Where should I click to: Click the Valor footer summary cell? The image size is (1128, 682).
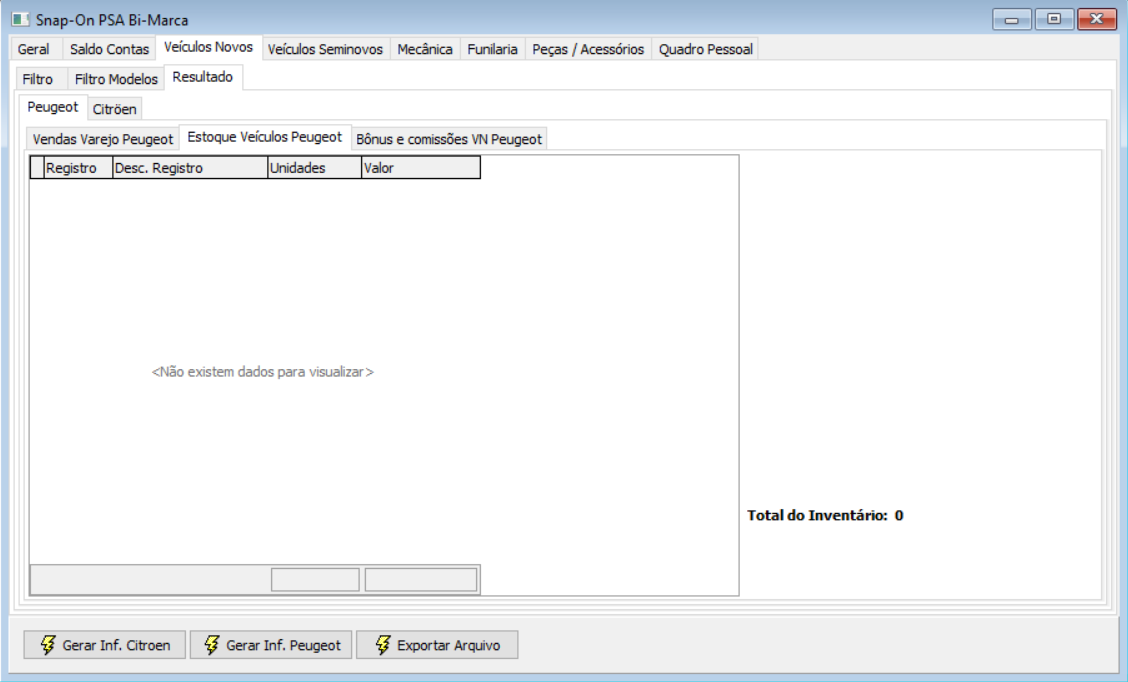pos(421,580)
